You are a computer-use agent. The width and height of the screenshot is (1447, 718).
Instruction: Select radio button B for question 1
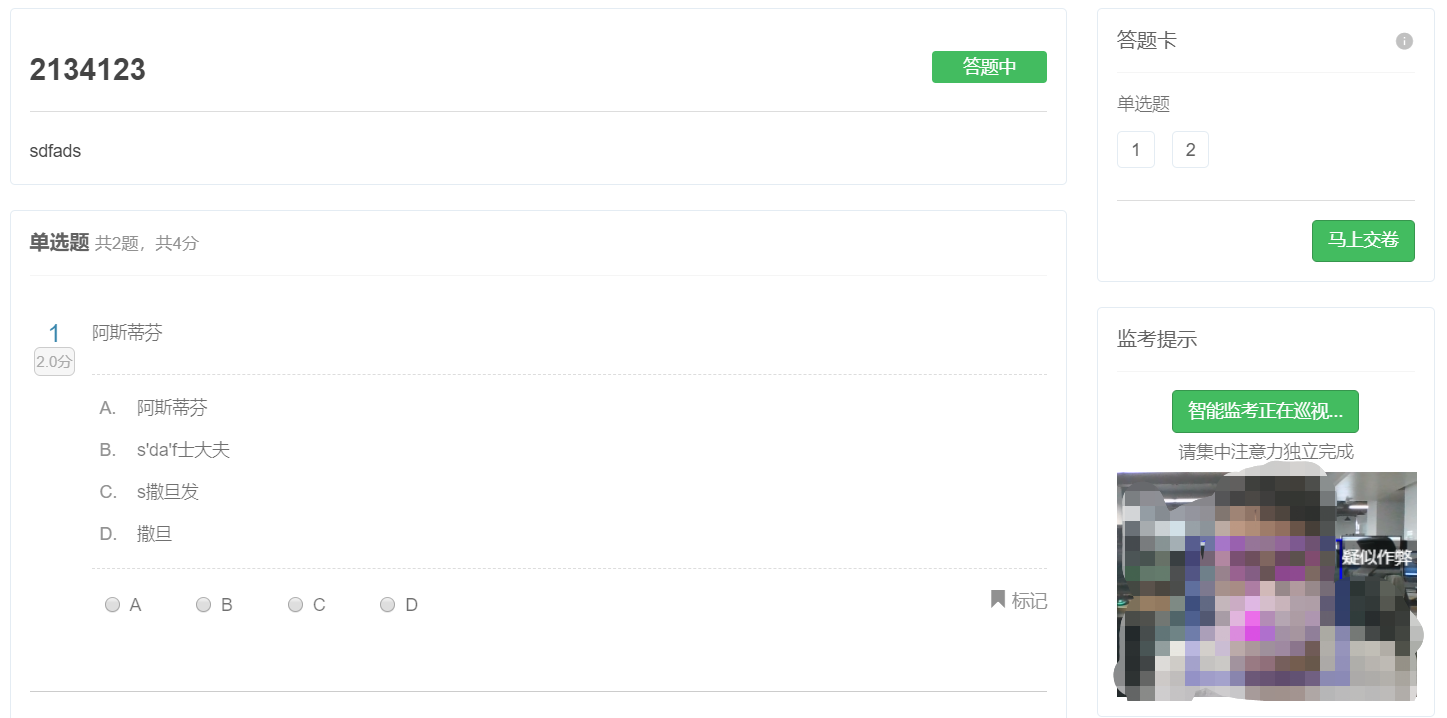(x=204, y=605)
